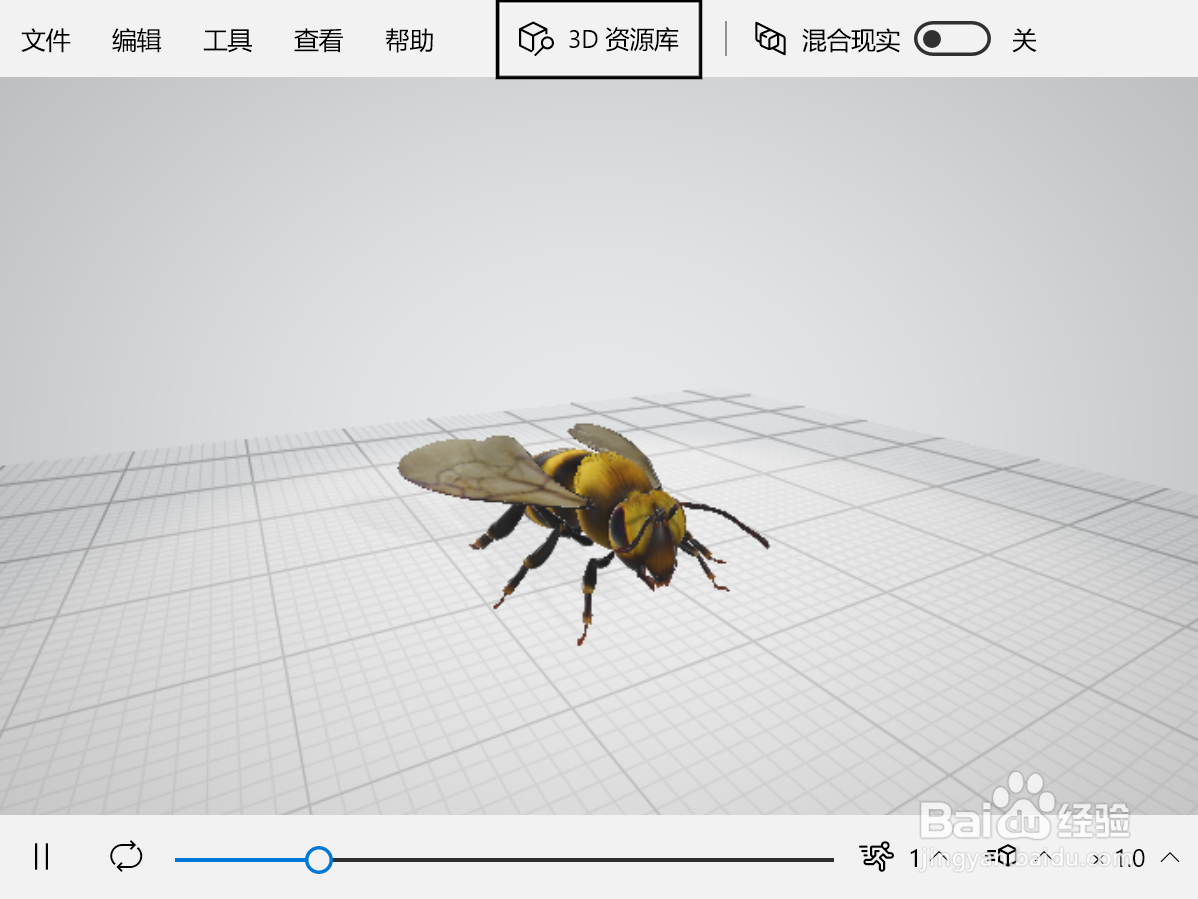
Task: Select the animation speed running-figure icon
Action: (874, 858)
